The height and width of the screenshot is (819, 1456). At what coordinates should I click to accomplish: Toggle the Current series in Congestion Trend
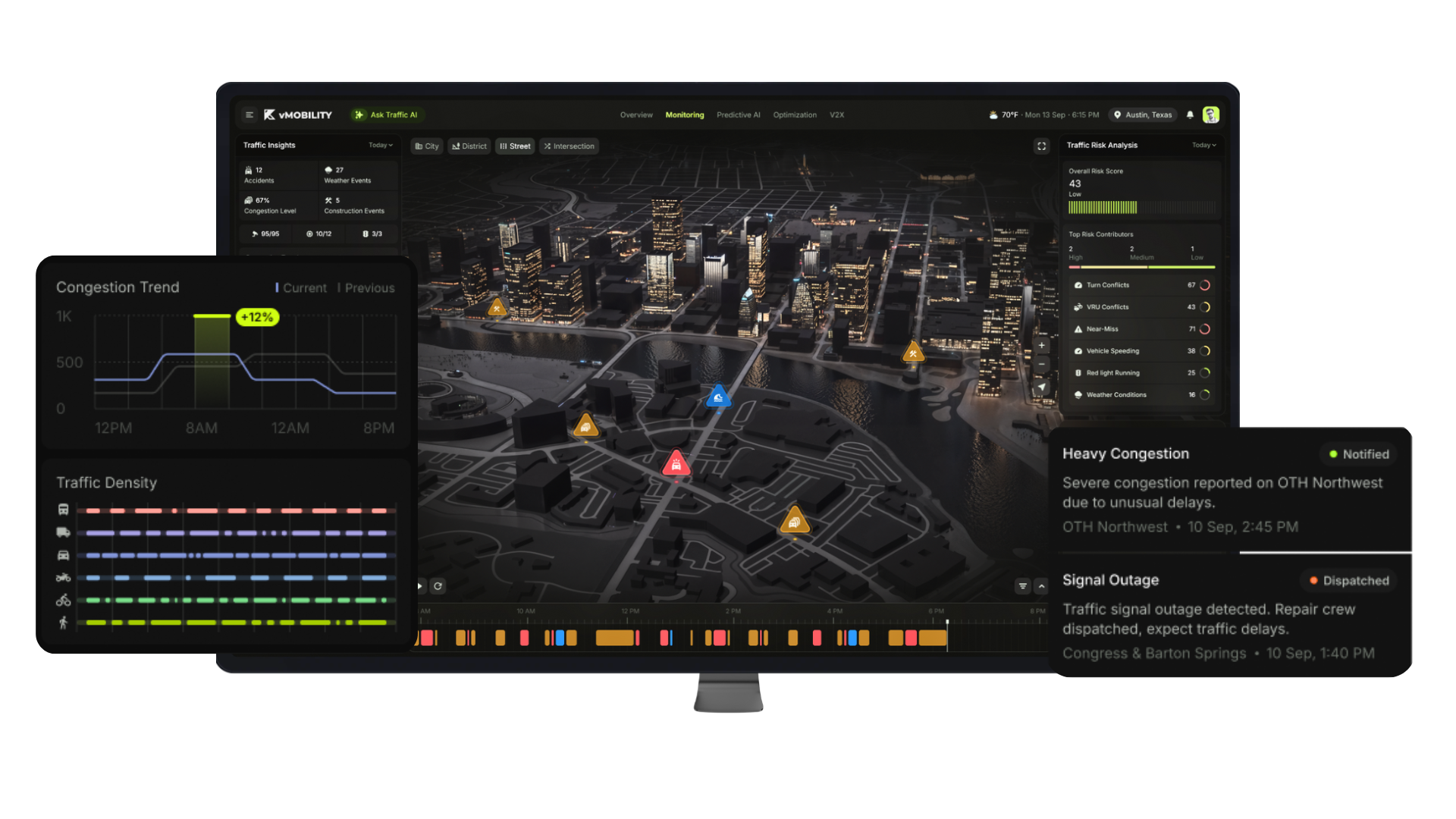pyautogui.click(x=302, y=288)
